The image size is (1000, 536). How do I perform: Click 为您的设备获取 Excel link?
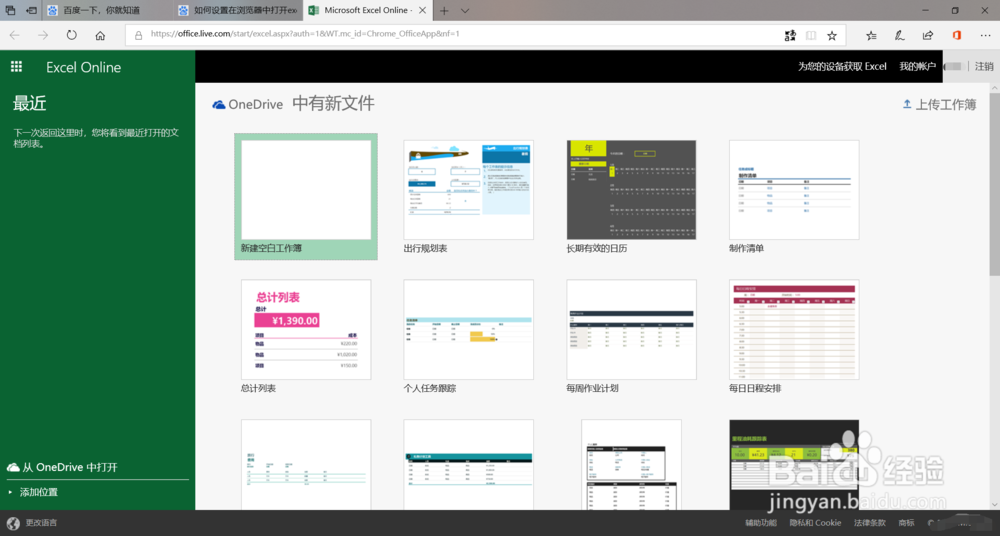[842, 66]
